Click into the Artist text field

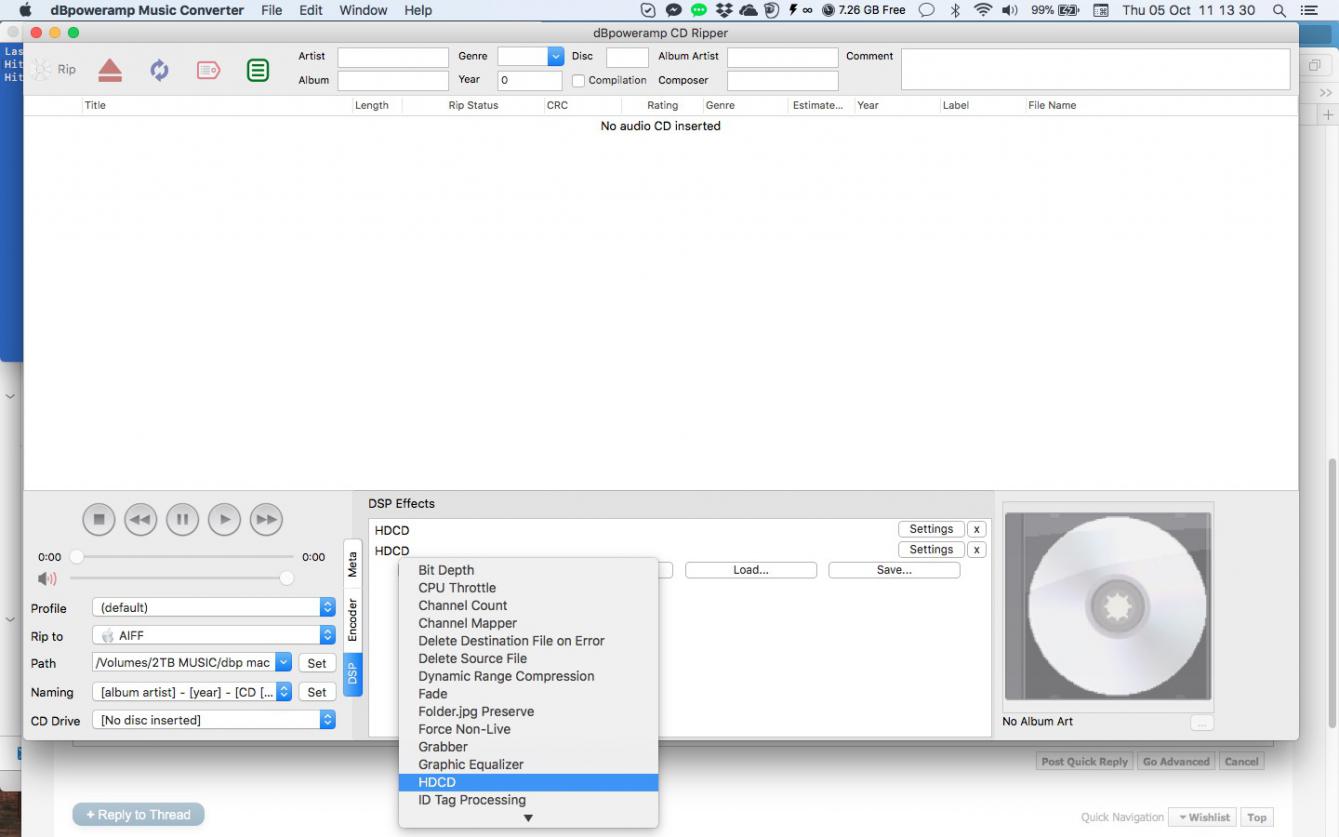[393, 57]
